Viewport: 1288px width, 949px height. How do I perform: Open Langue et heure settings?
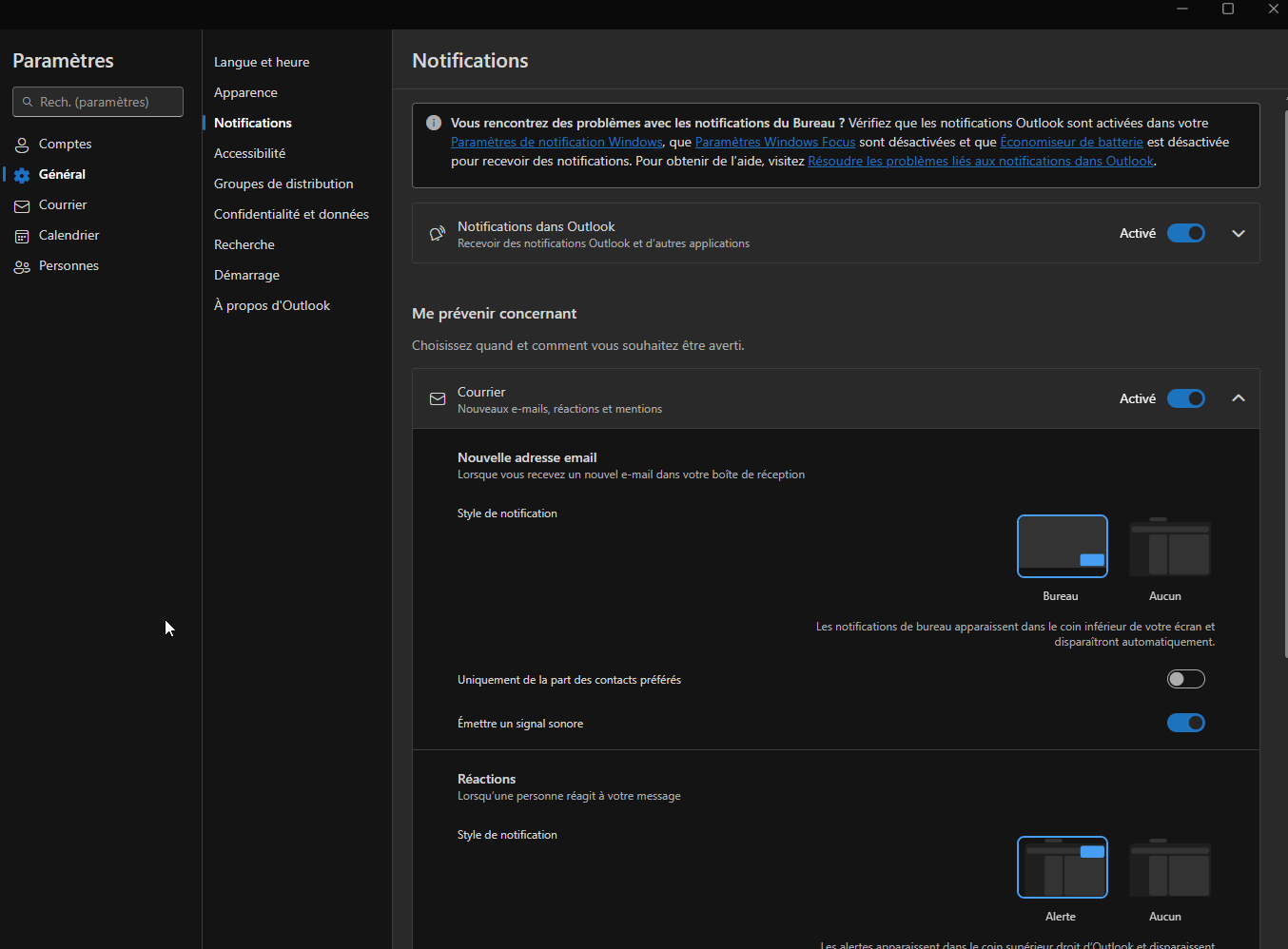tap(262, 62)
